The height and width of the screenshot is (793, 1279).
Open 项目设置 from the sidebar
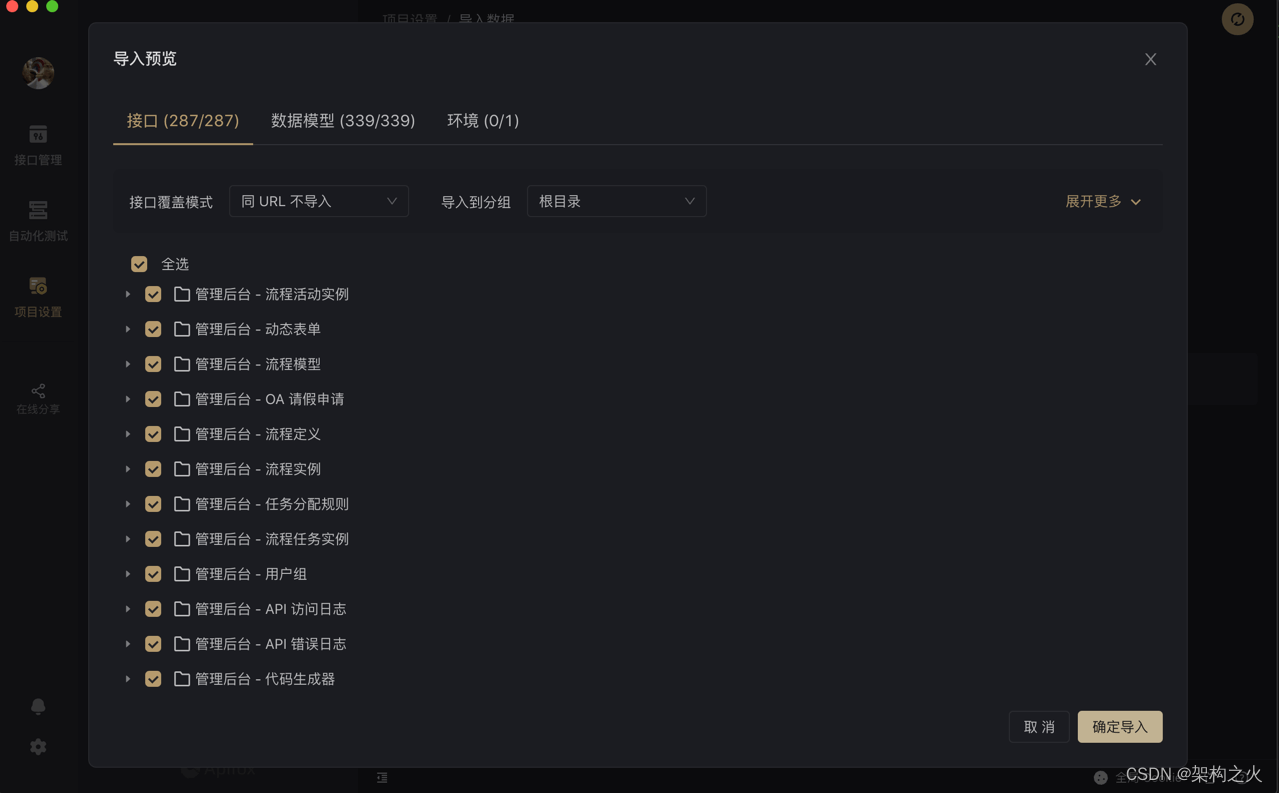tap(38, 296)
